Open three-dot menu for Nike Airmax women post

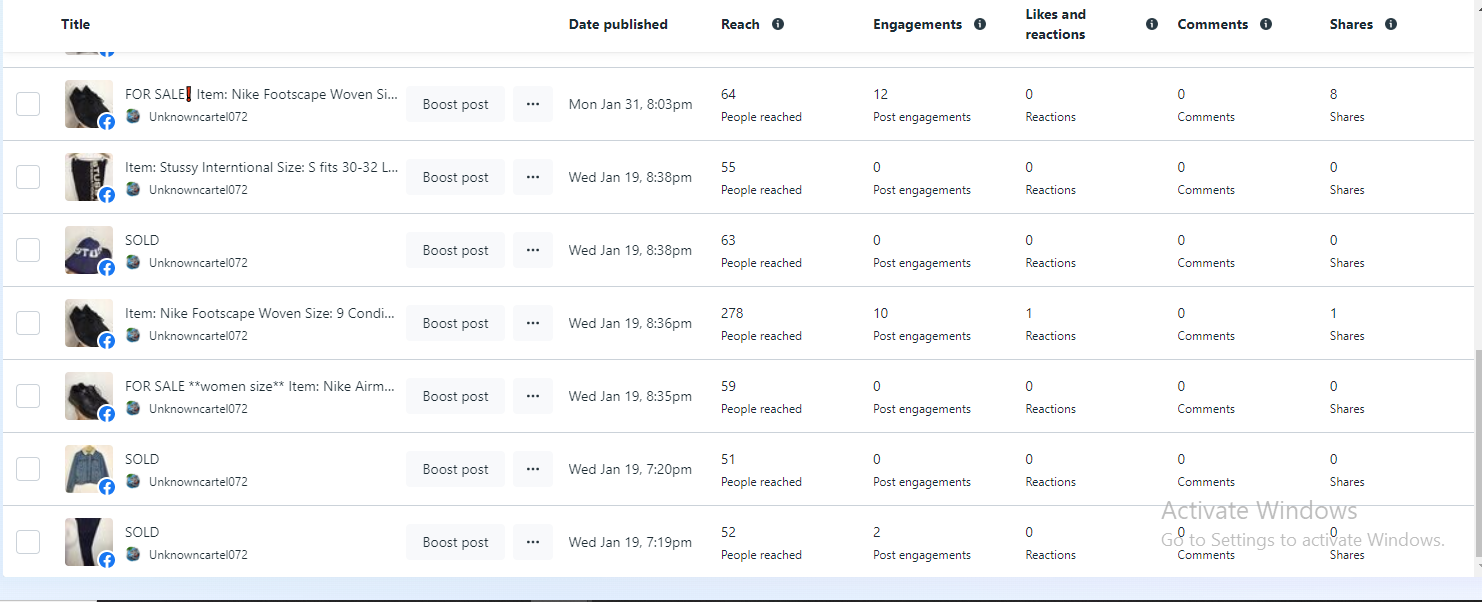coord(533,396)
